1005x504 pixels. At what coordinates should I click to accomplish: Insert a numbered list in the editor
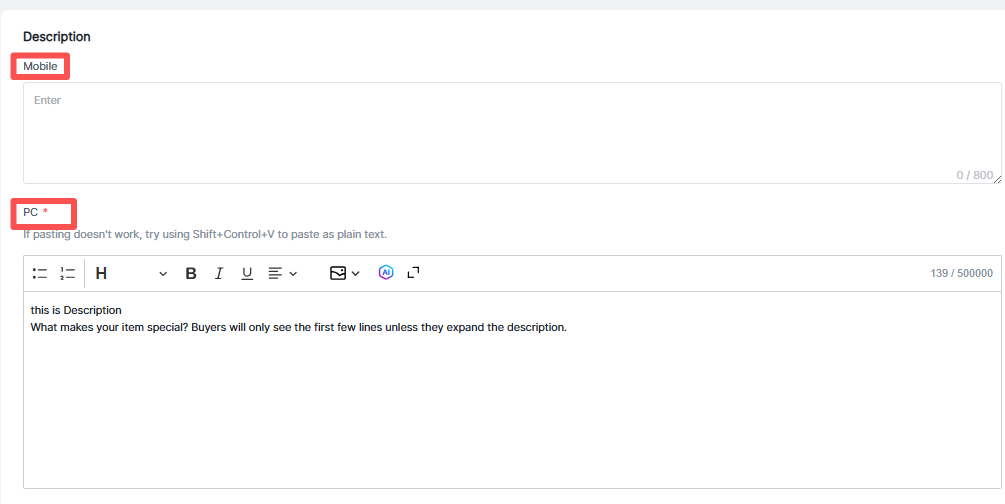tap(67, 273)
